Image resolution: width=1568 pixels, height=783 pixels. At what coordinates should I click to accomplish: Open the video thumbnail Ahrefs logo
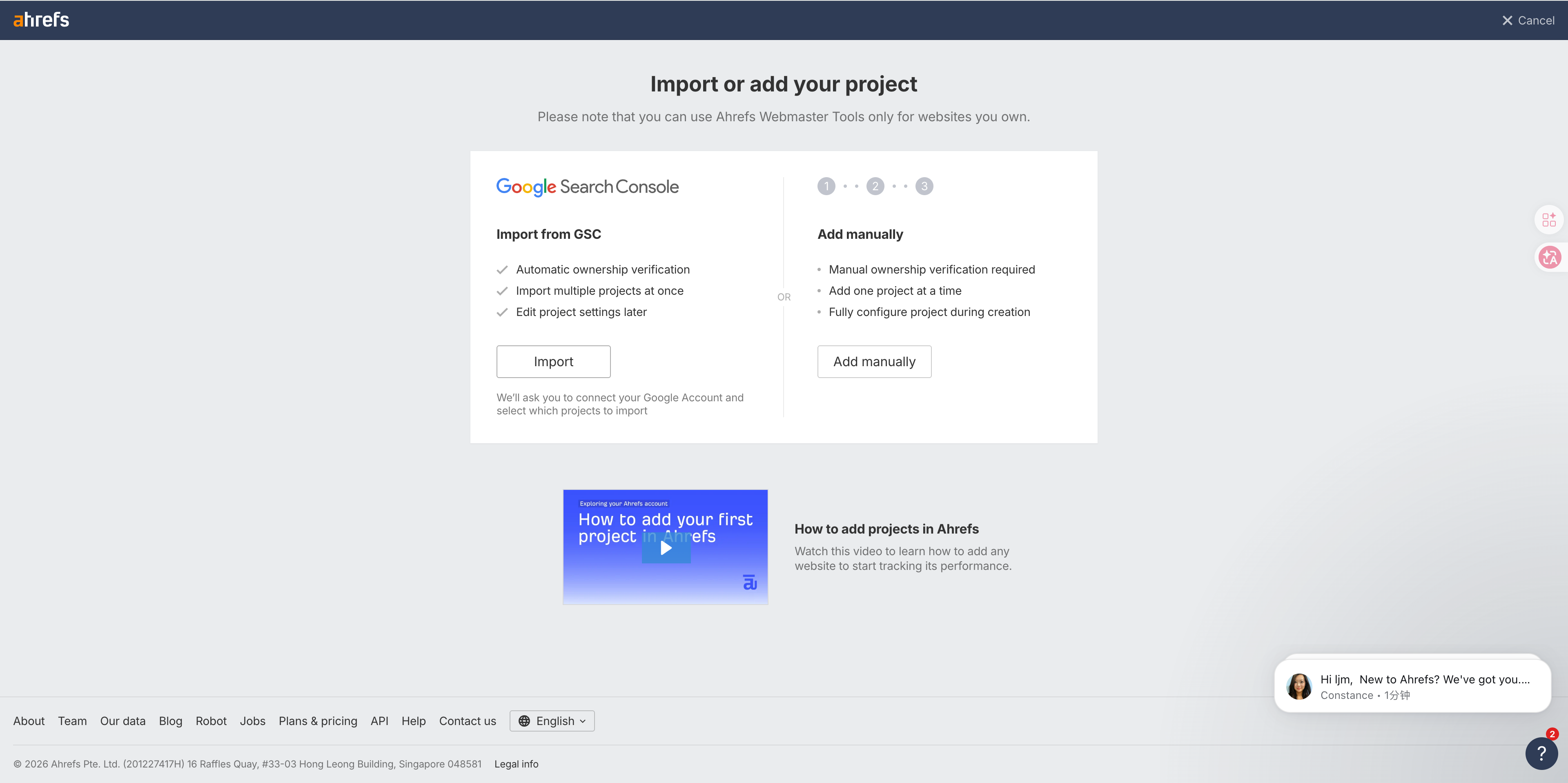750,582
